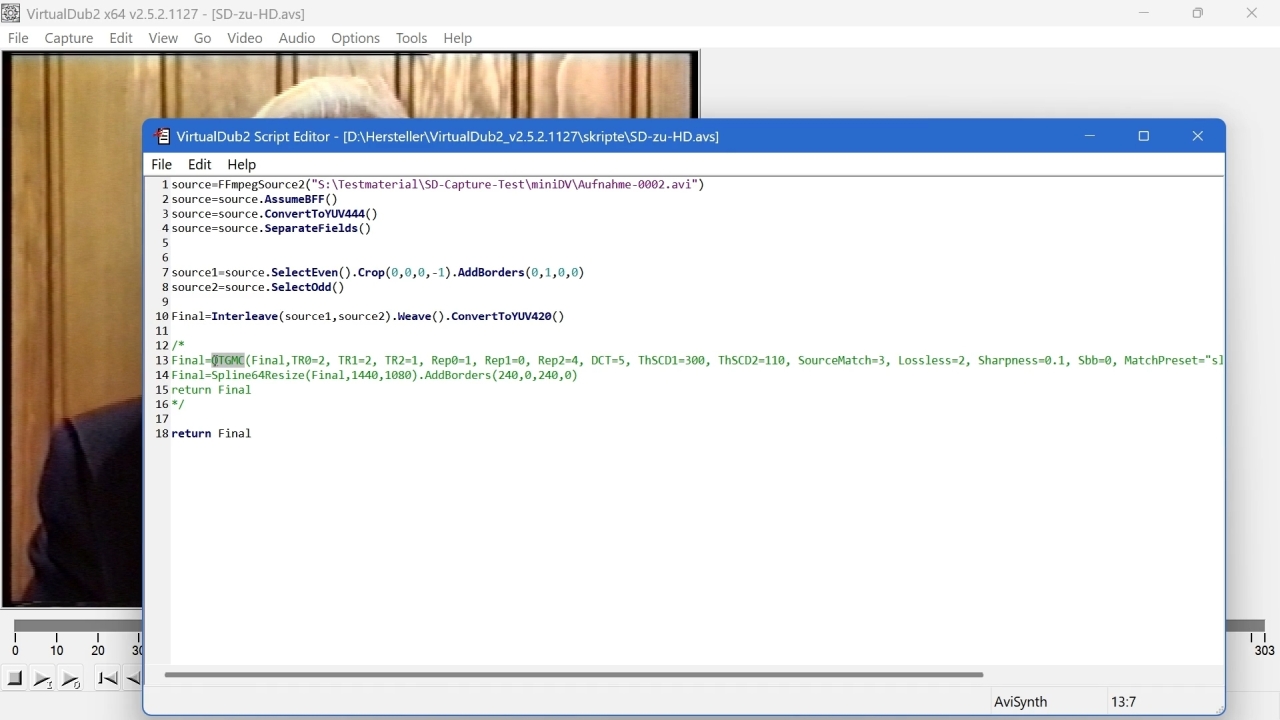
Task: Jump to the start of the video
Action: (x=108, y=679)
